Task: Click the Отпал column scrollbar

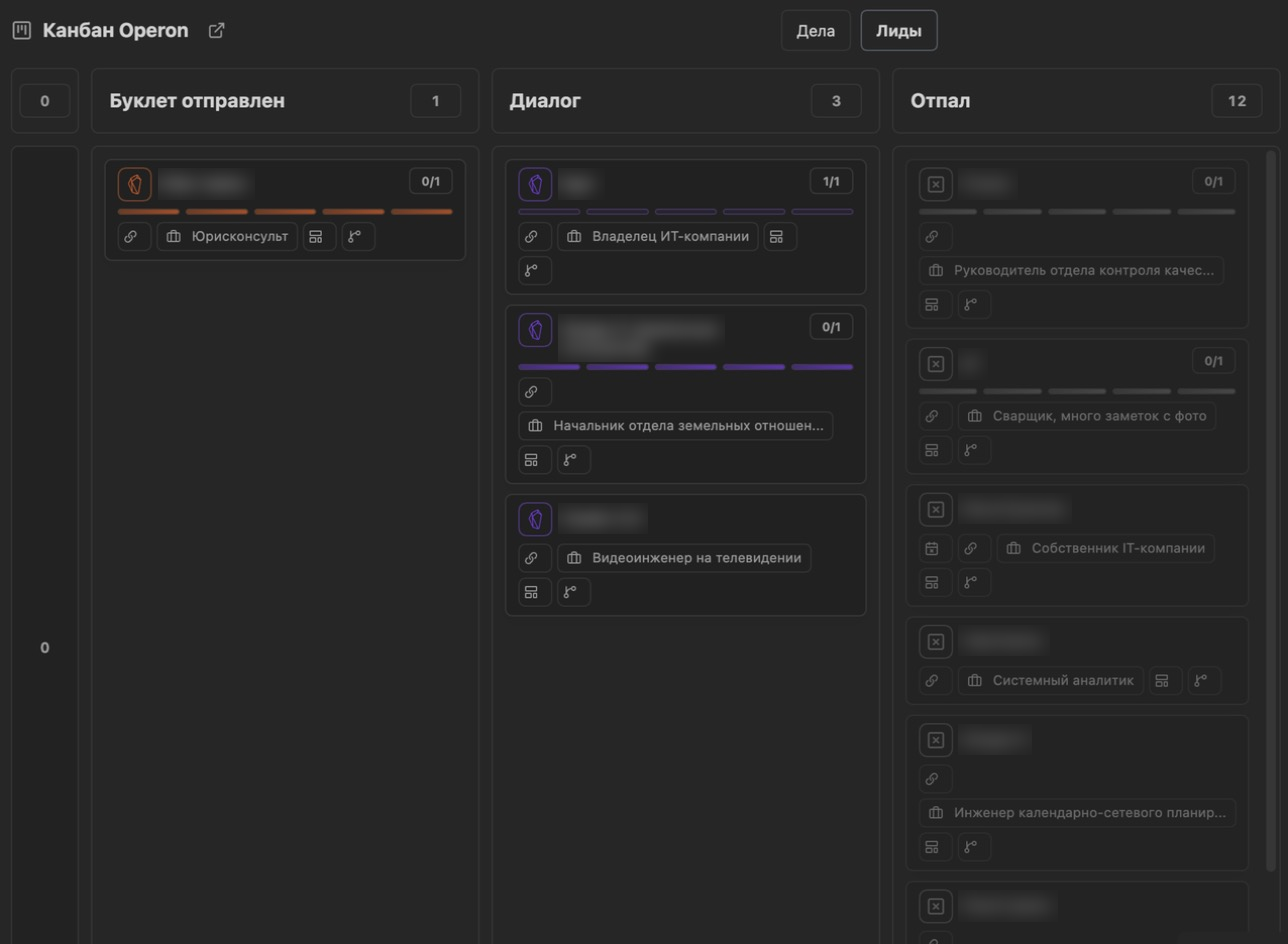Action: click(x=1271, y=509)
